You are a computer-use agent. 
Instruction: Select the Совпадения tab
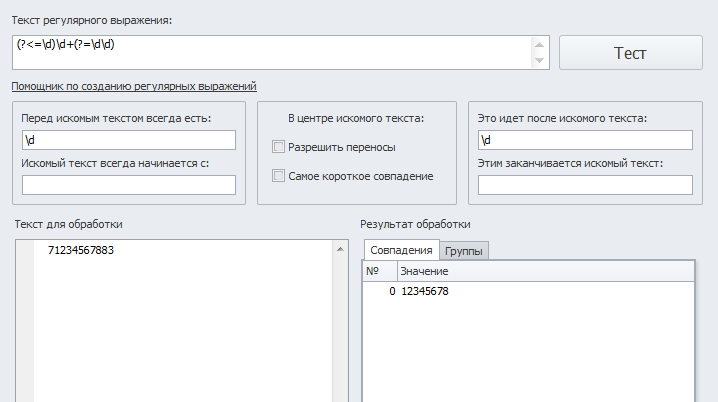[x=401, y=250]
